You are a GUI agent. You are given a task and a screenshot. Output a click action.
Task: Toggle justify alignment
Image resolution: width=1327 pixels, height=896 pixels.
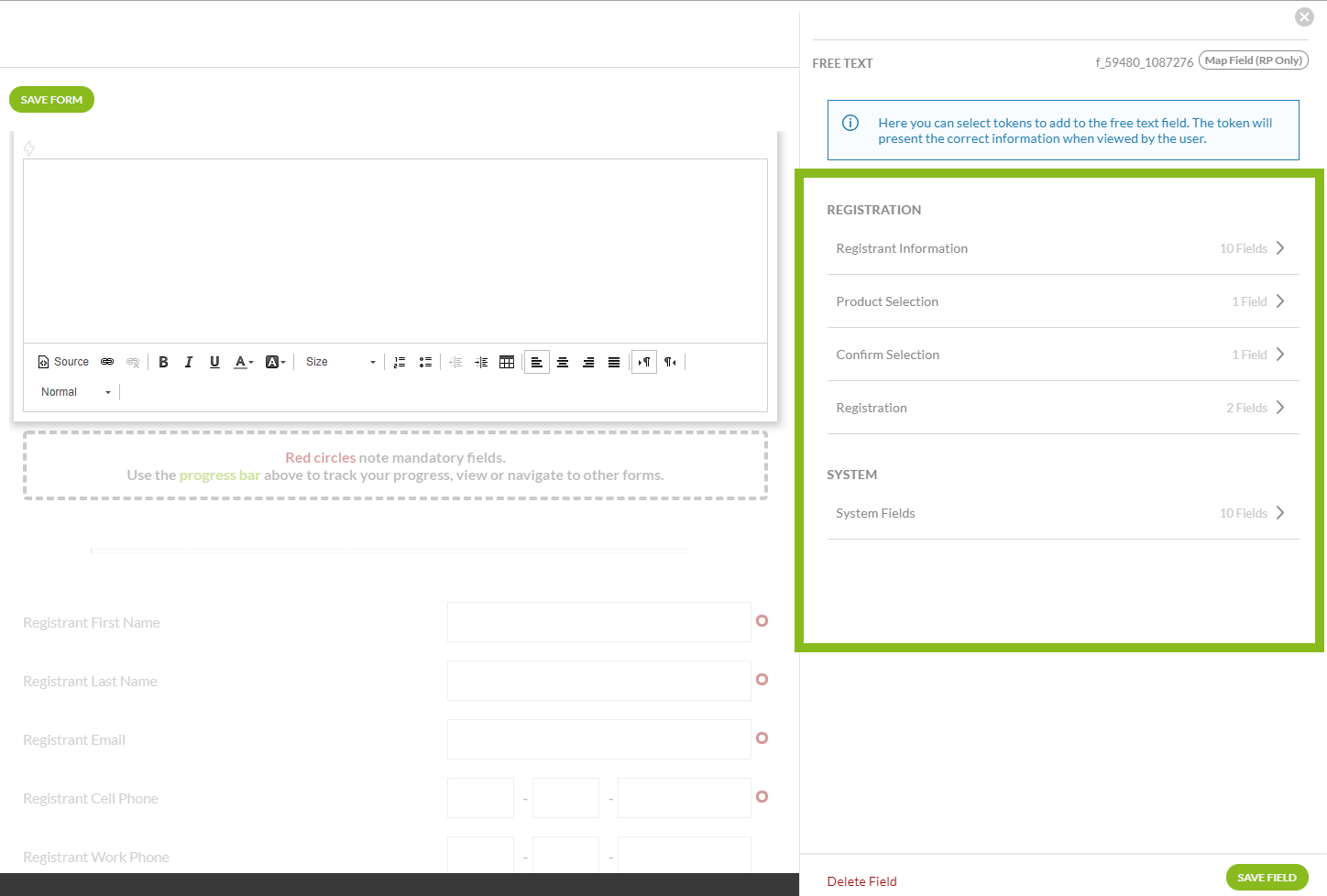(x=614, y=362)
